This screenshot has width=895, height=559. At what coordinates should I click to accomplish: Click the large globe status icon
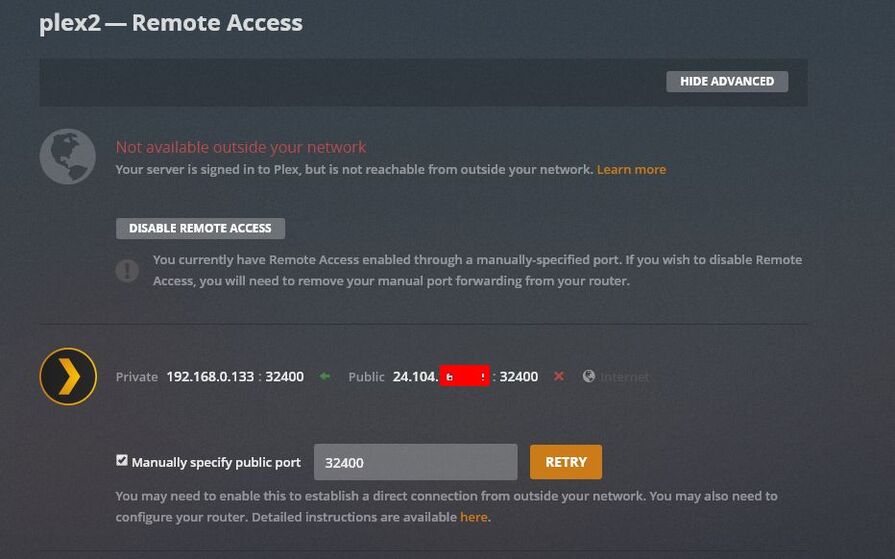pyautogui.click(x=68, y=156)
